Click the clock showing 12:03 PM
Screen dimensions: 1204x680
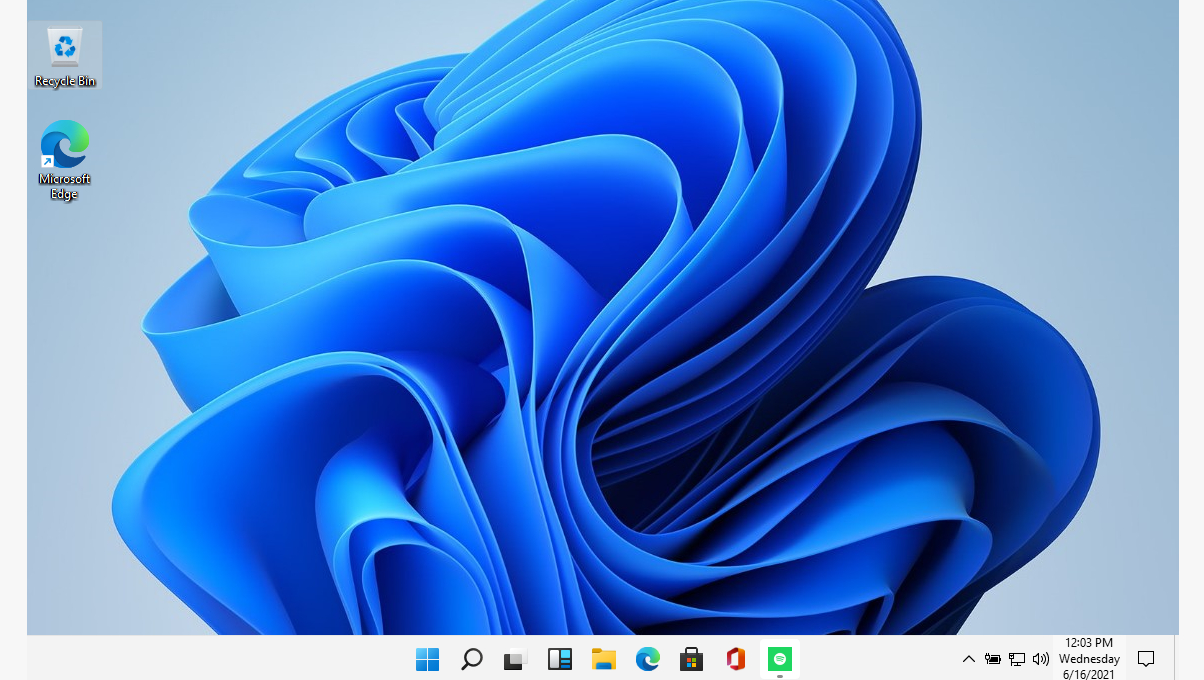coord(1088,643)
